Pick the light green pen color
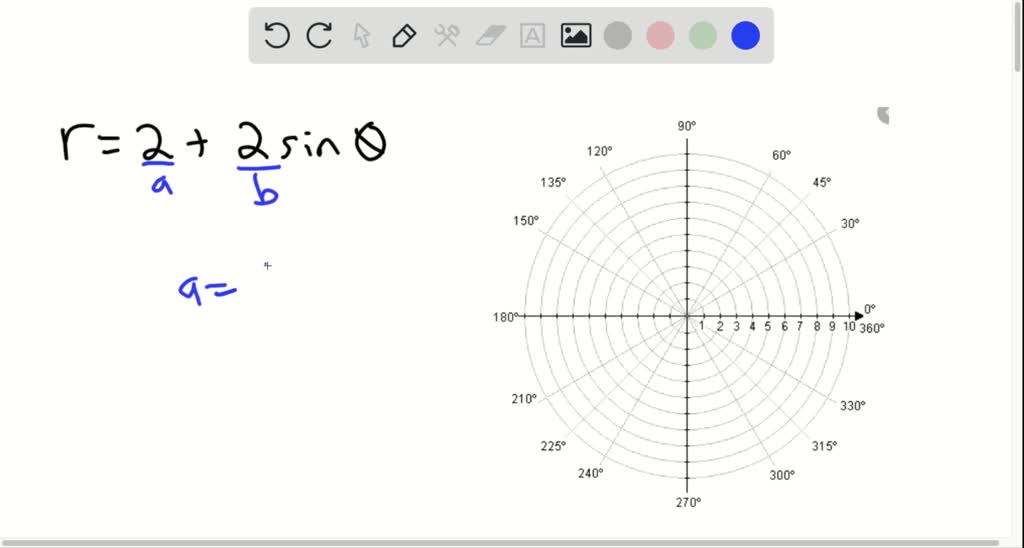Viewport: 1024px width, 548px height. [703, 35]
